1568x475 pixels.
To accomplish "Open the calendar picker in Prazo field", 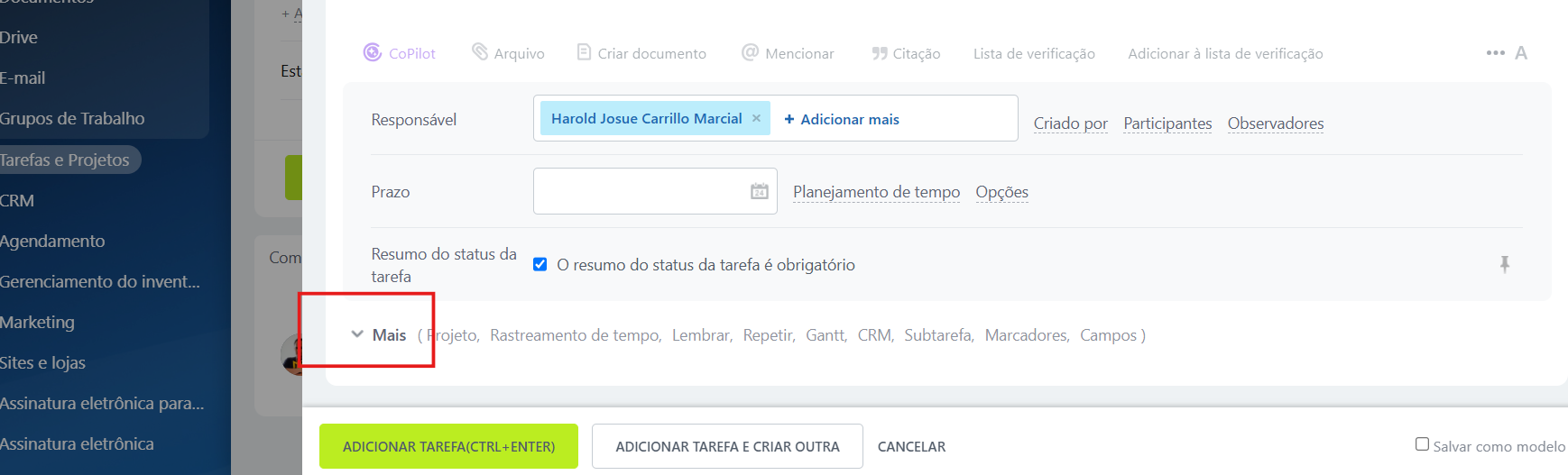I will (x=760, y=191).
